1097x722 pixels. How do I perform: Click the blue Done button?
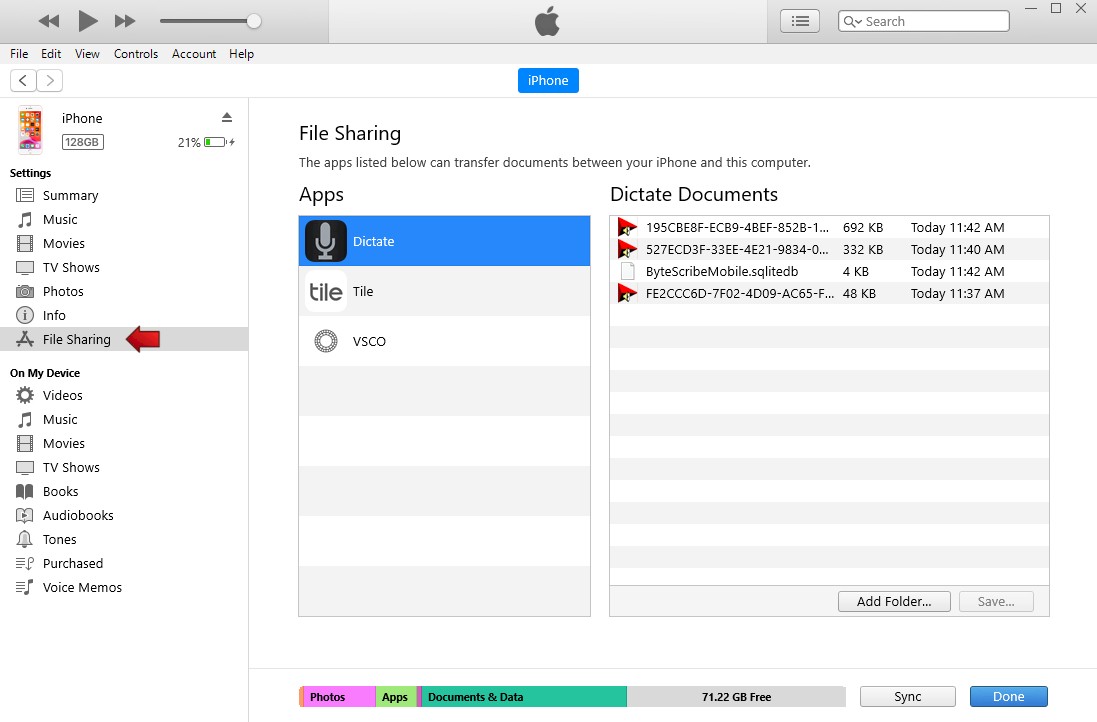coord(1008,696)
